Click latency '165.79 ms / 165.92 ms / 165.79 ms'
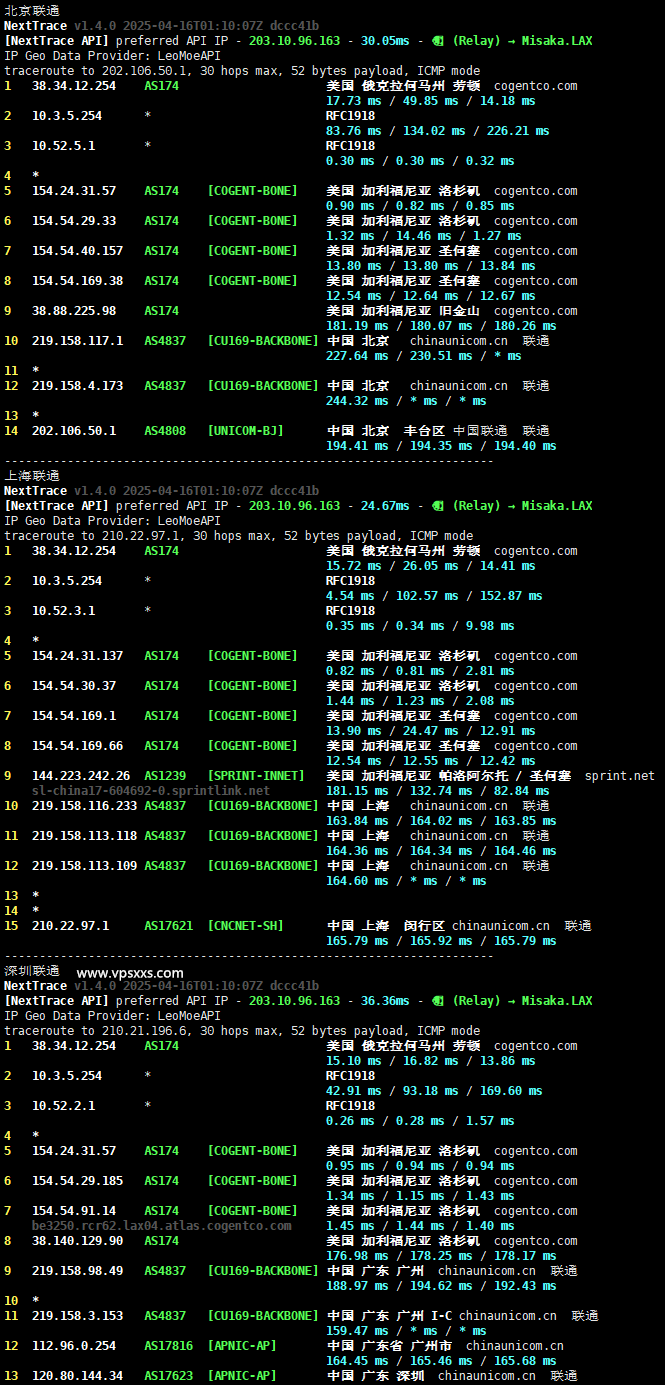The image size is (665, 1385). click(441, 941)
